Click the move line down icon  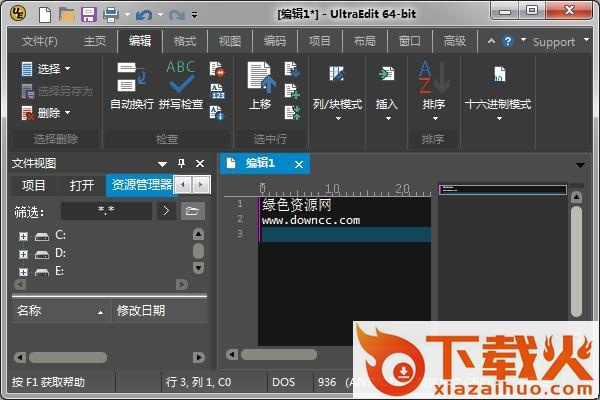tap(292, 69)
